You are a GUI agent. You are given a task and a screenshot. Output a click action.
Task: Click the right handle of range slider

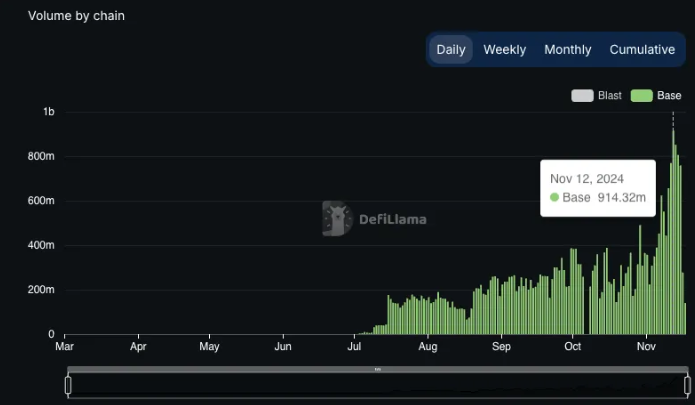[687, 384]
